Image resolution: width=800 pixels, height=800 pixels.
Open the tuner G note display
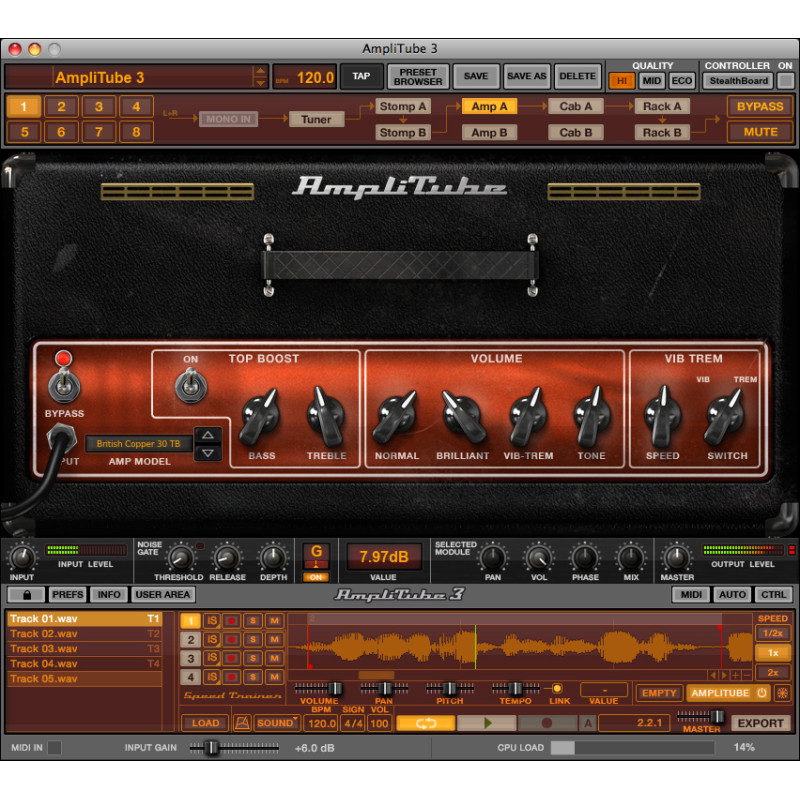click(x=316, y=556)
